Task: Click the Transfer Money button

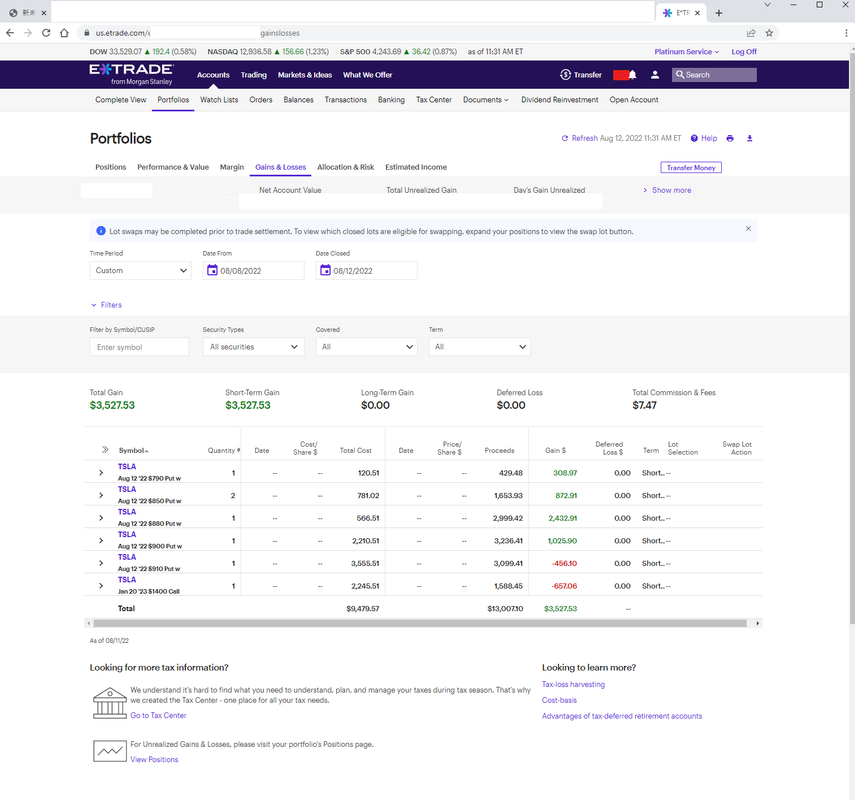Action: (x=691, y=167)
